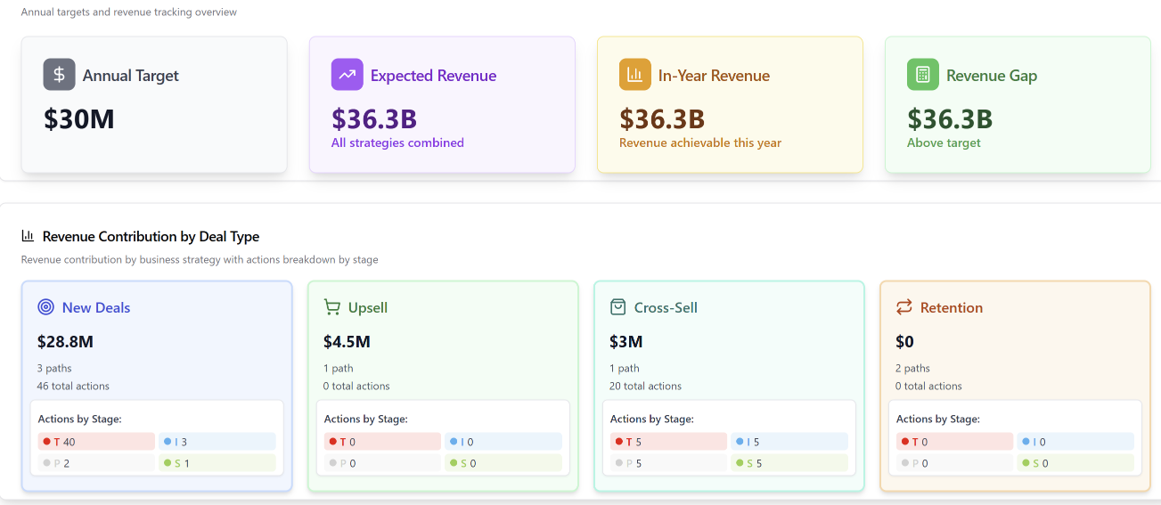Click the '3 paths' text in New Deals
Screen dimensions: 1161x505
(x=54, y=368)
